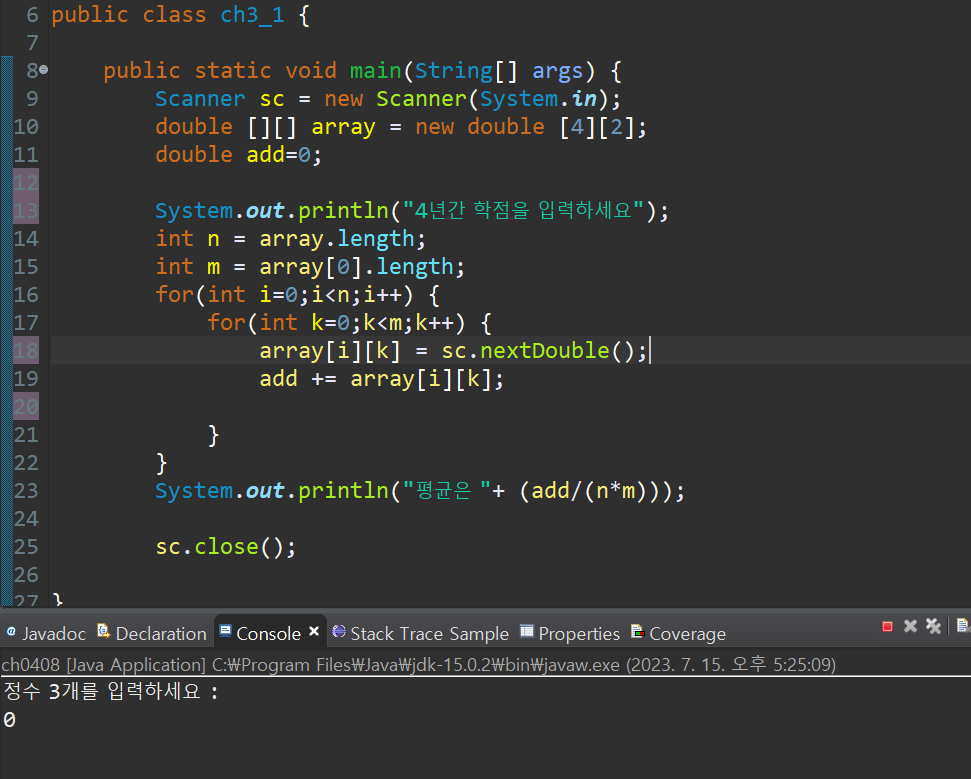Image resolution: width=971 pixels, height=779 pixels.
Task: Click 'array' variable in line 10 declaration
Action: pyautogui.click(x=343, y=127)
